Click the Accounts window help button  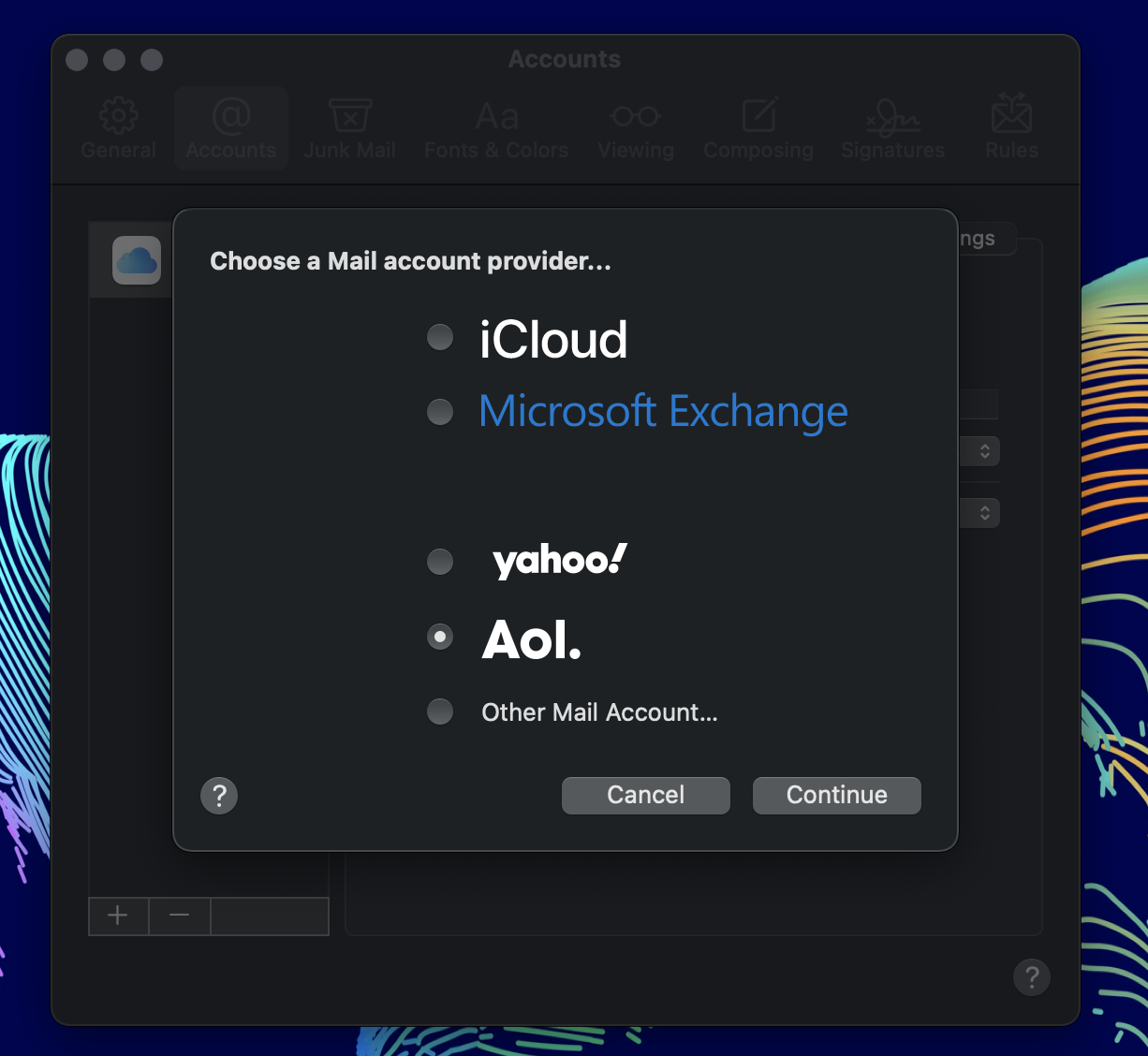pyautogui.click(x=1032, y=977)
